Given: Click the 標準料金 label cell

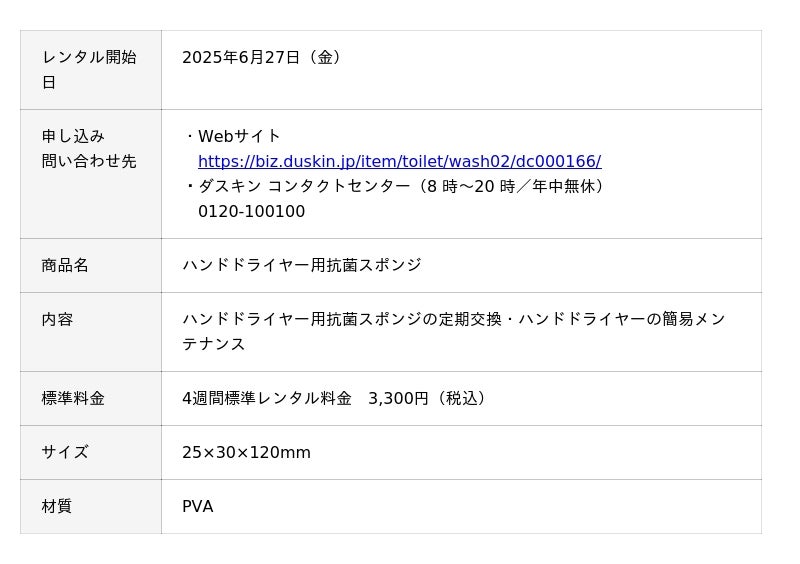Looking at the screenshot, I should 91,399.
